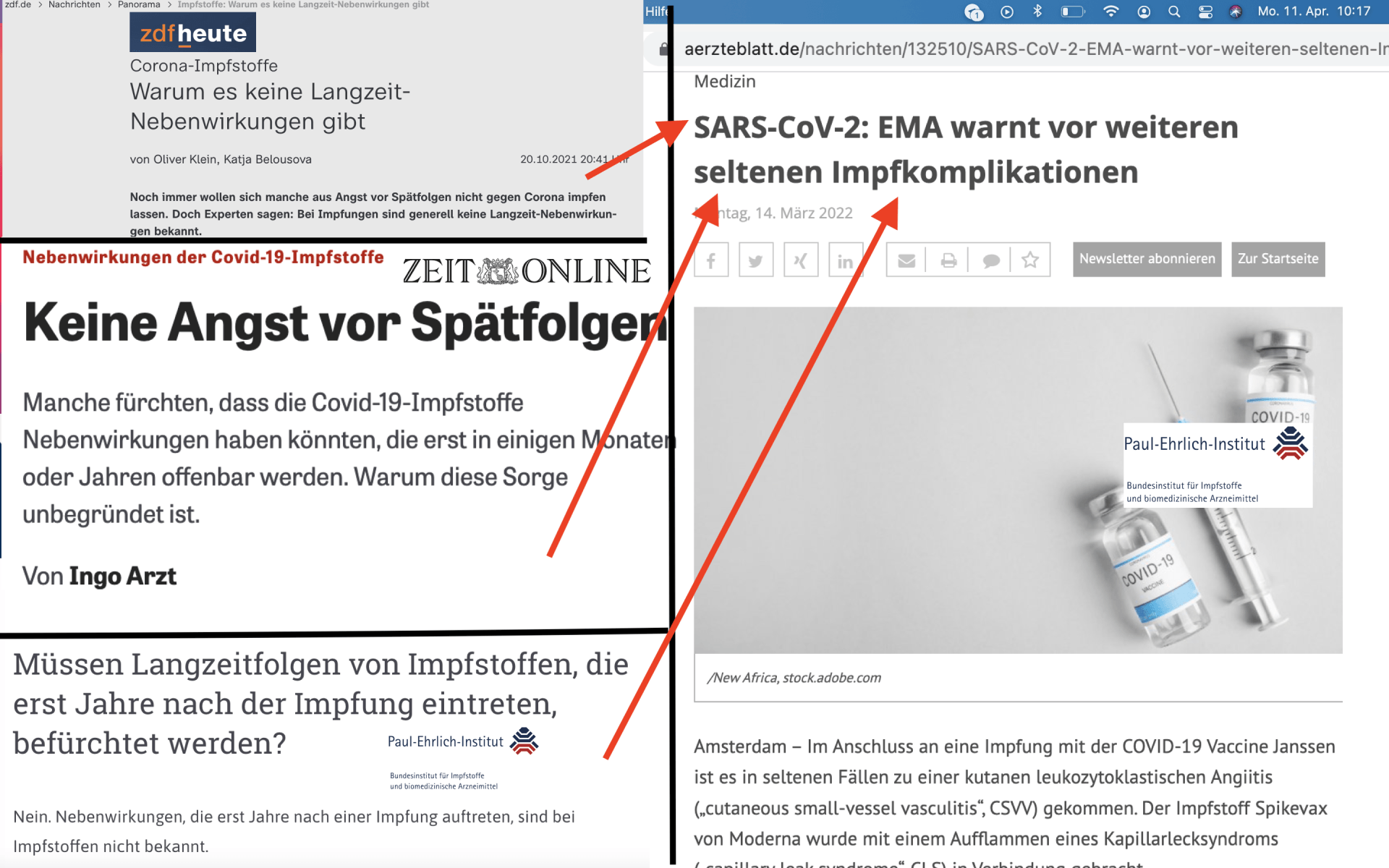Print the article using printer icon
Viewport: 1389px width, 868px height.
(x=948, y=260)
